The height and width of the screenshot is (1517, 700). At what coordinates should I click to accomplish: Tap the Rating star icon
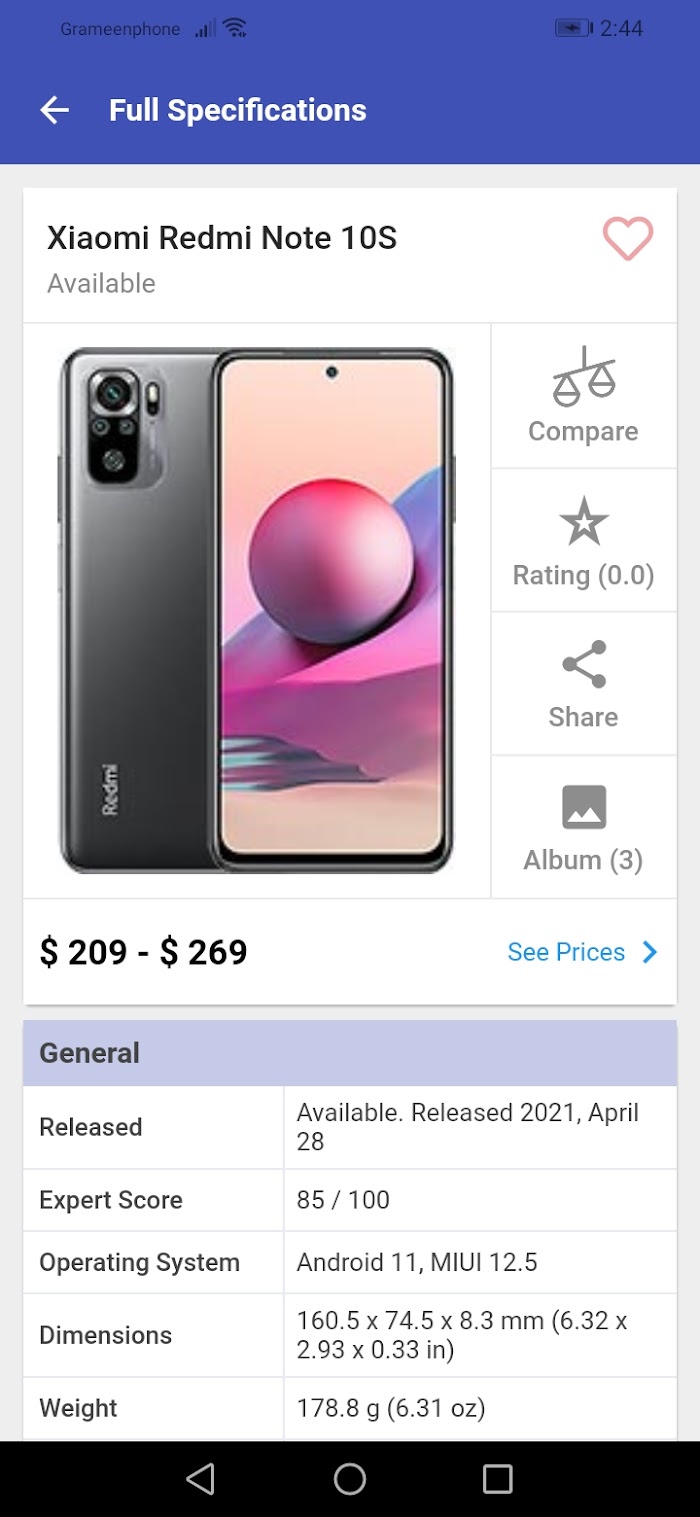(584, 522)
